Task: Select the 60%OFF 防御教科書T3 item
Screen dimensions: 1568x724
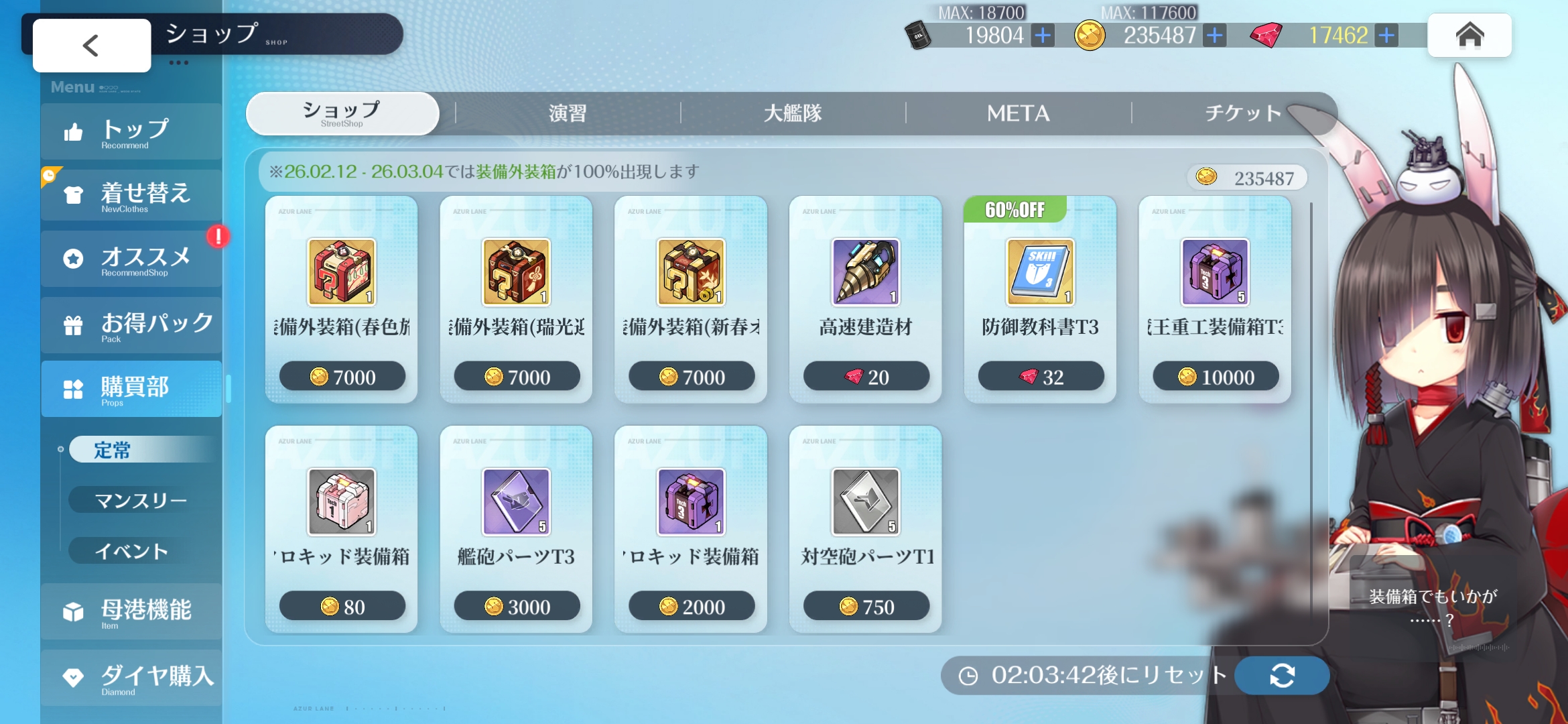Action: pyautogui.click(x=1040, y=299)
